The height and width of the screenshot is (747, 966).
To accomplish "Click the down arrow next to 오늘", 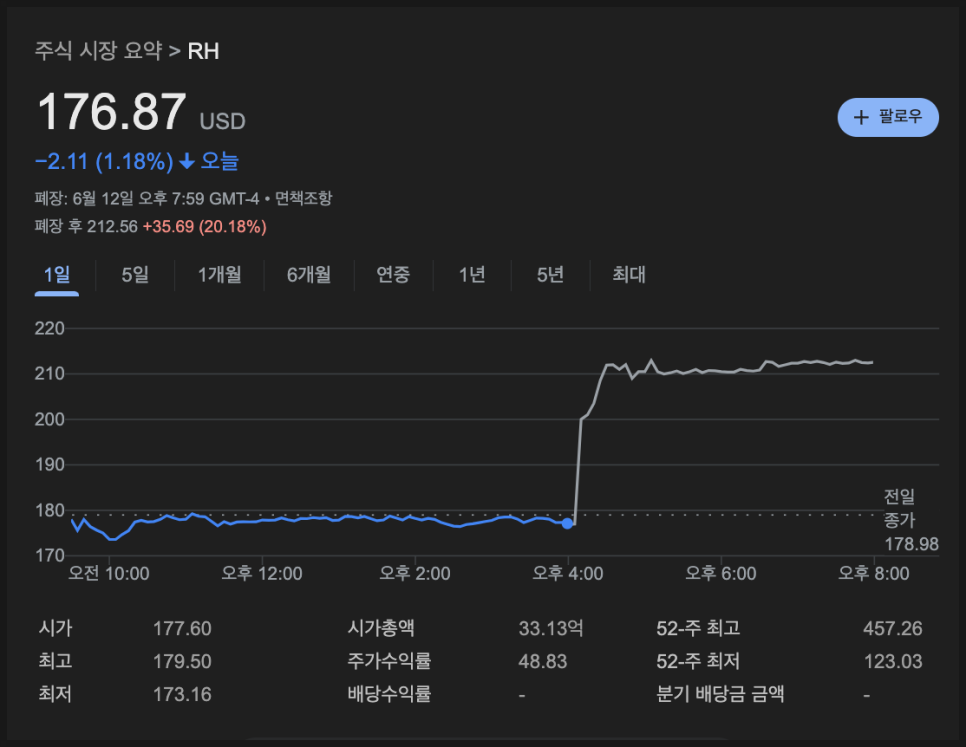I will coord(187,162).
